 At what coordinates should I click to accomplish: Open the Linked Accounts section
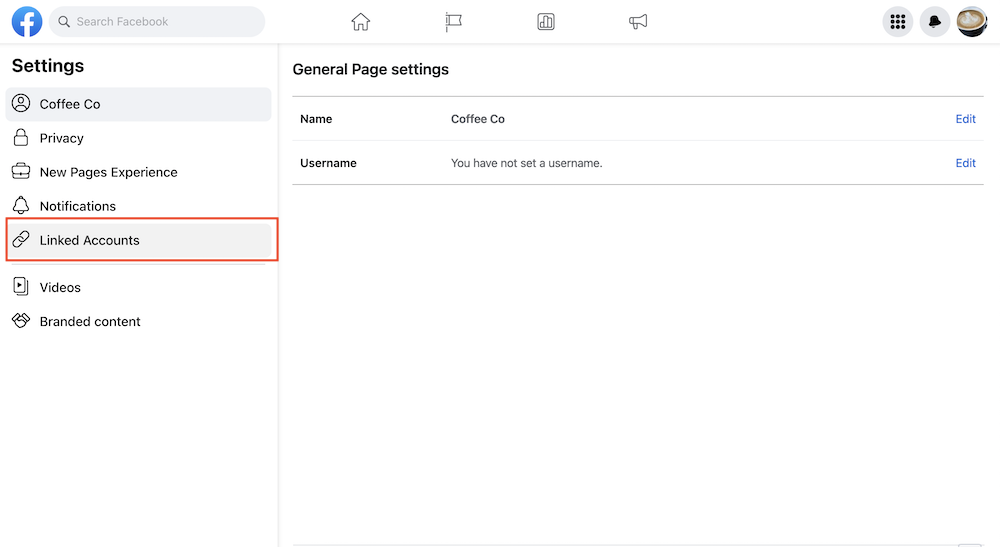(x=138, y=240)
